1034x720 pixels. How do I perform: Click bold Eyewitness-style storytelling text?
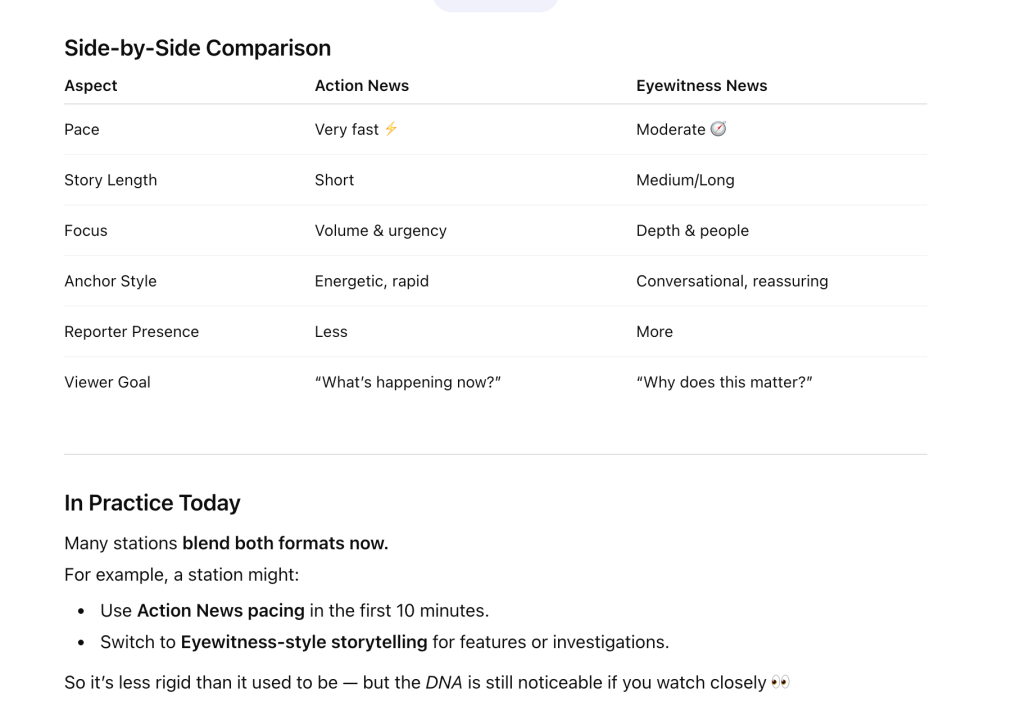click(304, 642)
